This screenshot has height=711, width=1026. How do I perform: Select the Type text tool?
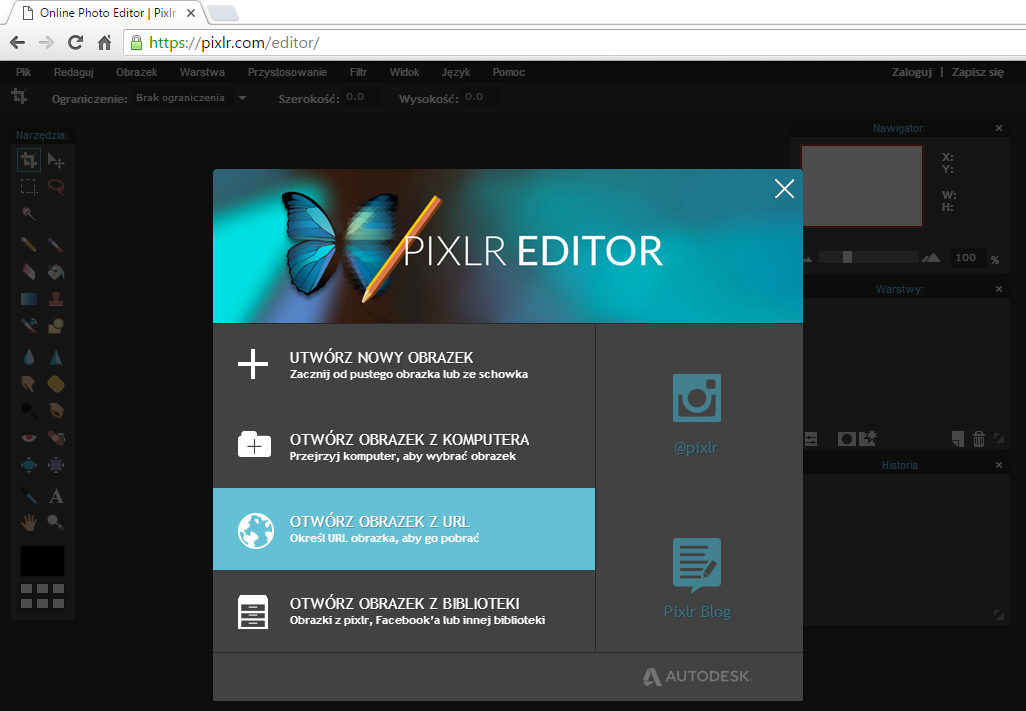tap(56, 496)
